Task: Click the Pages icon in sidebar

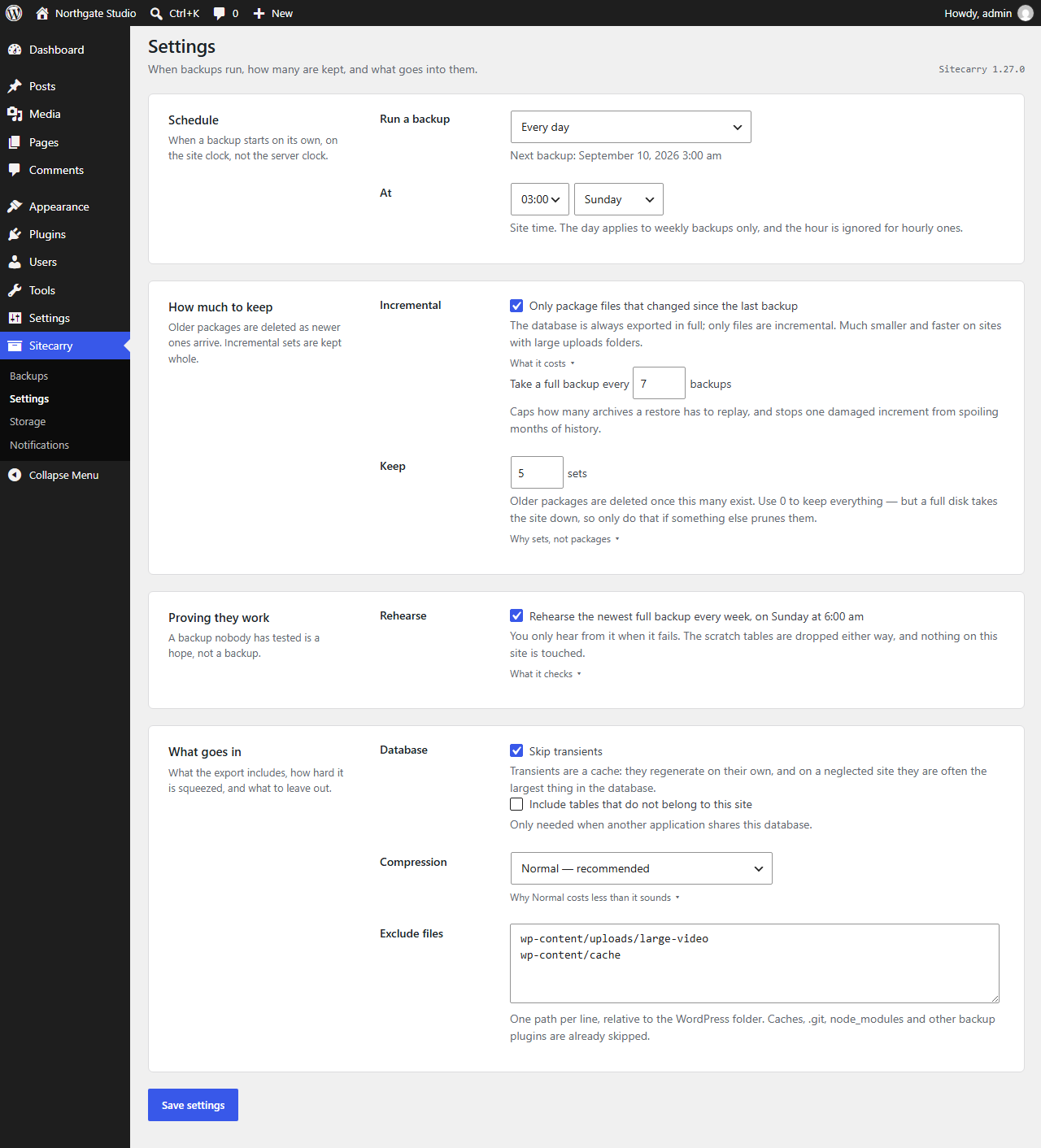Action: pyautogui.click(x=15, y=142)
